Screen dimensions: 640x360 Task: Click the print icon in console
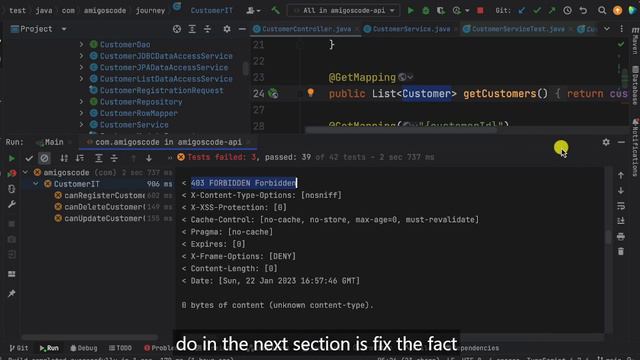point(621,236)
